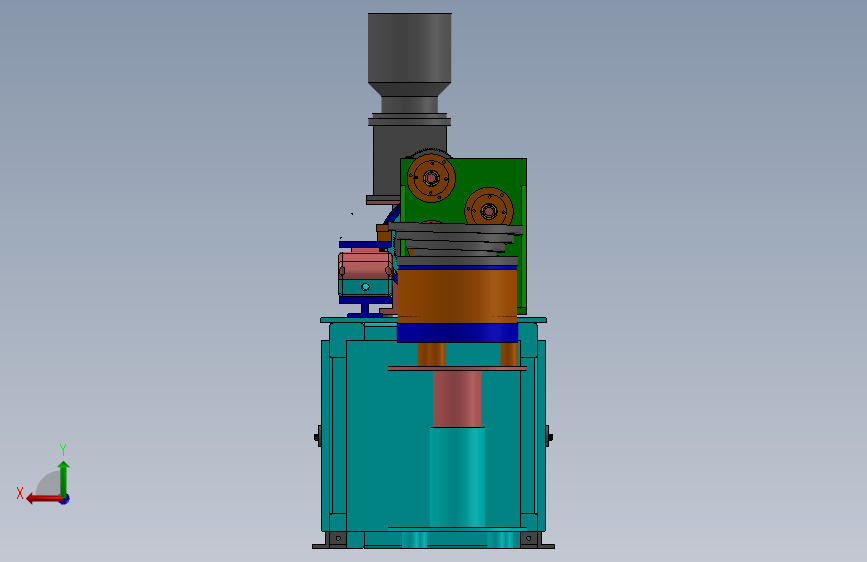Select the black bolt on frame's right side

click(549, 436)
